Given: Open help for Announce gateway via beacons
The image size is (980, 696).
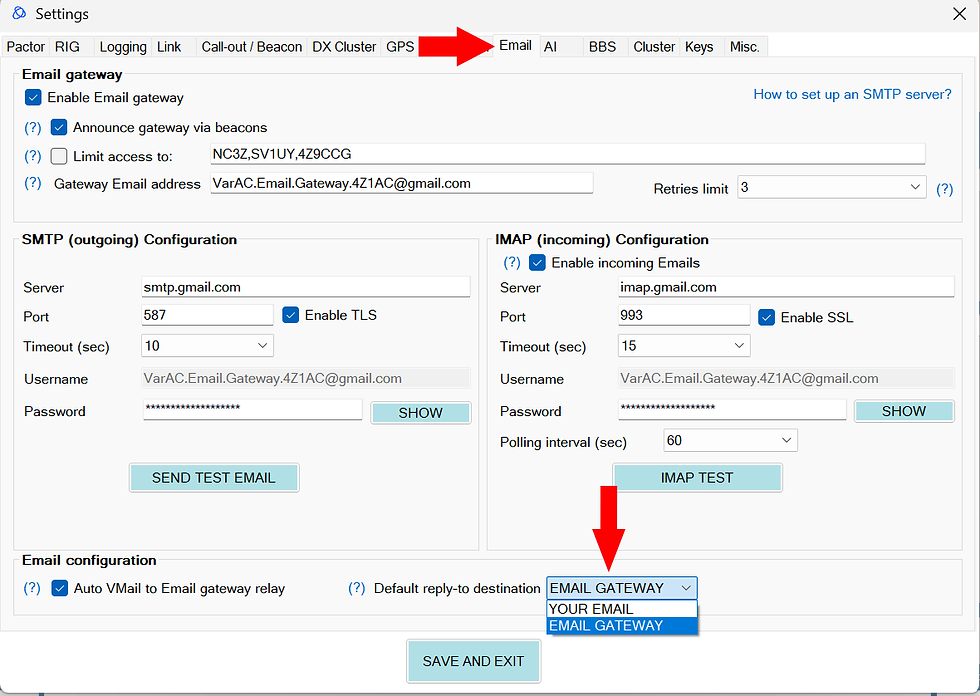Looking at the screenshot, I should pos(32,128).
